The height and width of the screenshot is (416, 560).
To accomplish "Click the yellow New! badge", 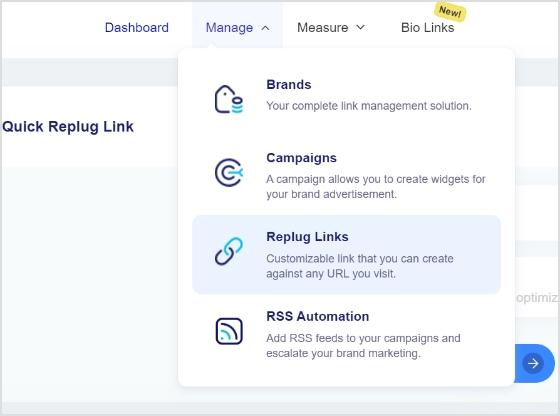I will [450, 12].
